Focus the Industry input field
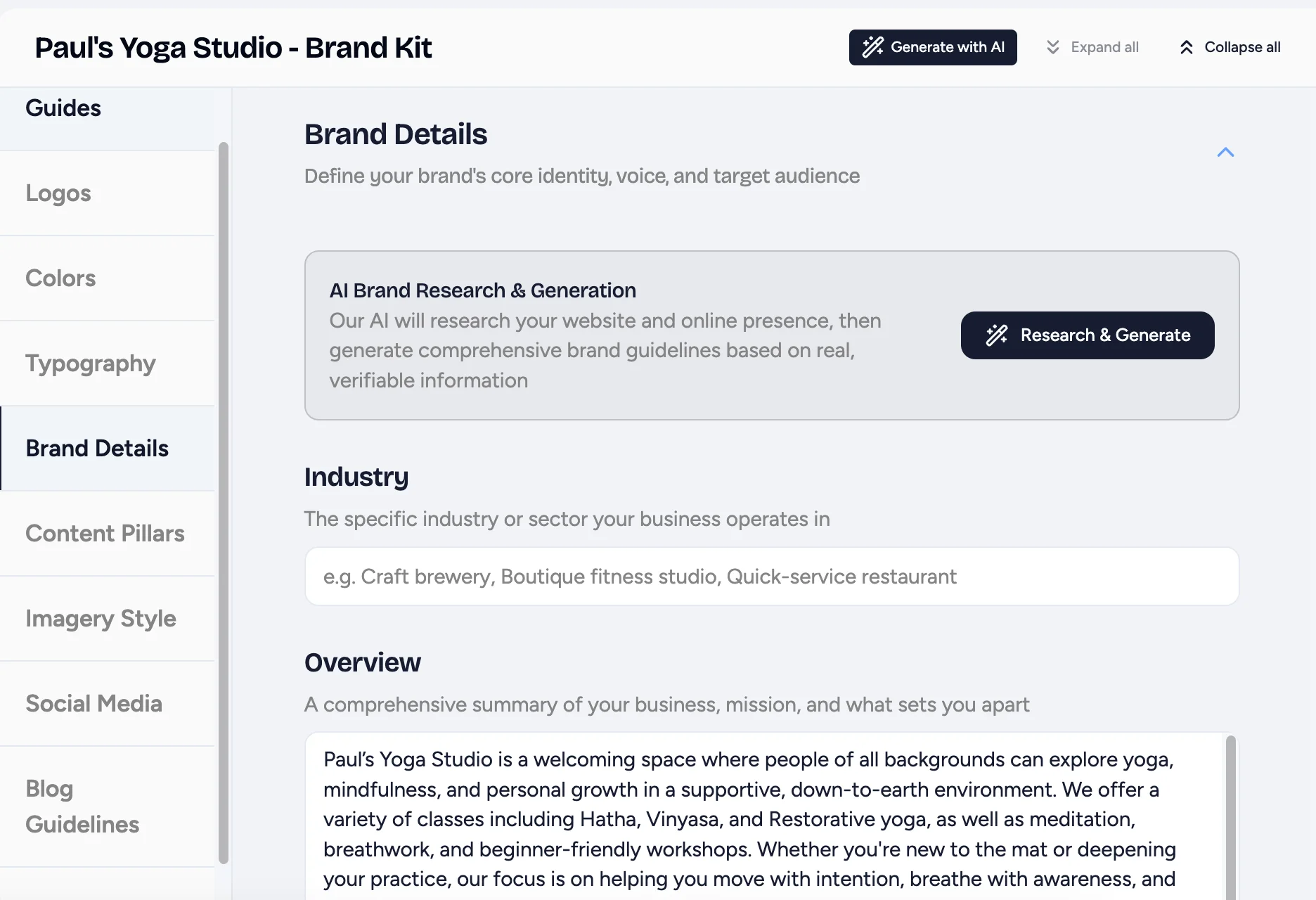Screen dimensions: 1316x900 click(x=771, y=577)
